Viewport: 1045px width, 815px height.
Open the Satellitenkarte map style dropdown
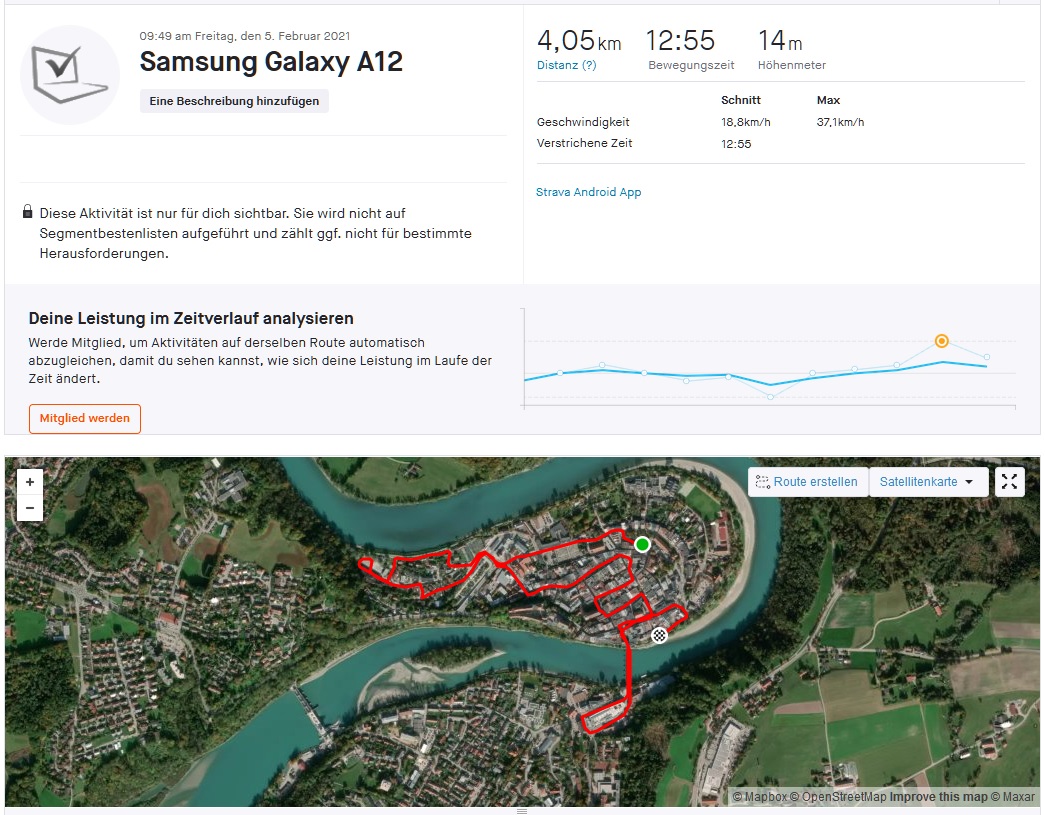pos(928,482)
